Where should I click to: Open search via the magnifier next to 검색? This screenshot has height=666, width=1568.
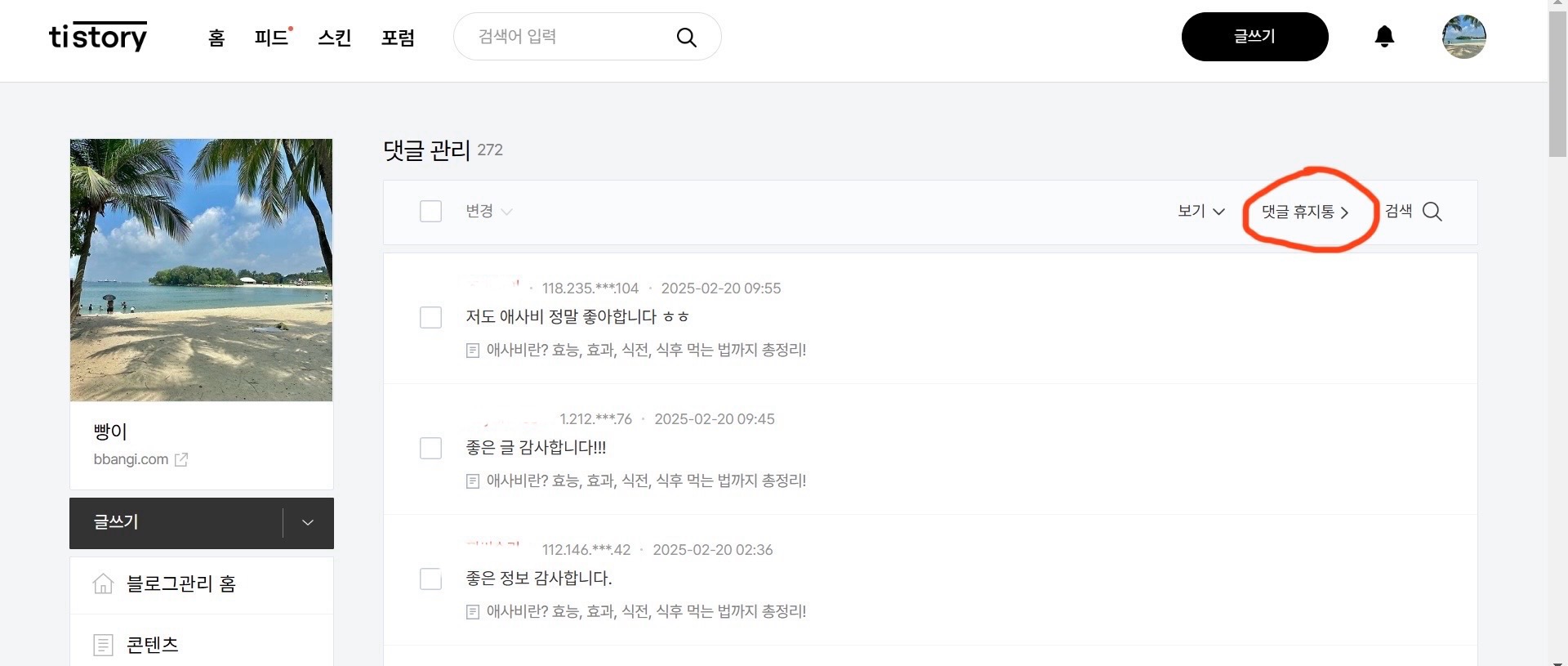[x=1432, y=212]
